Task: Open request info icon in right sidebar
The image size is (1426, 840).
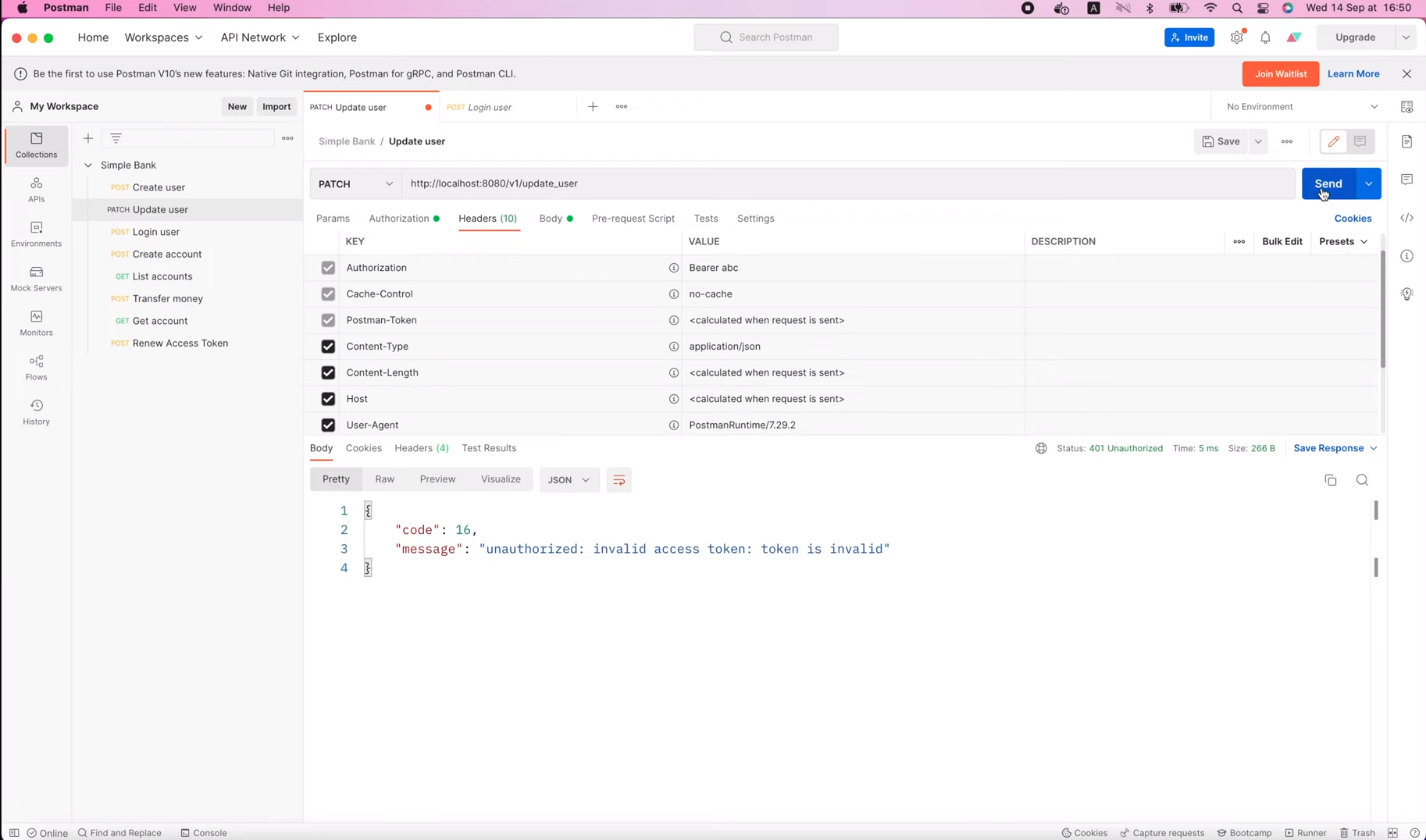Action: click(1406, 256)
